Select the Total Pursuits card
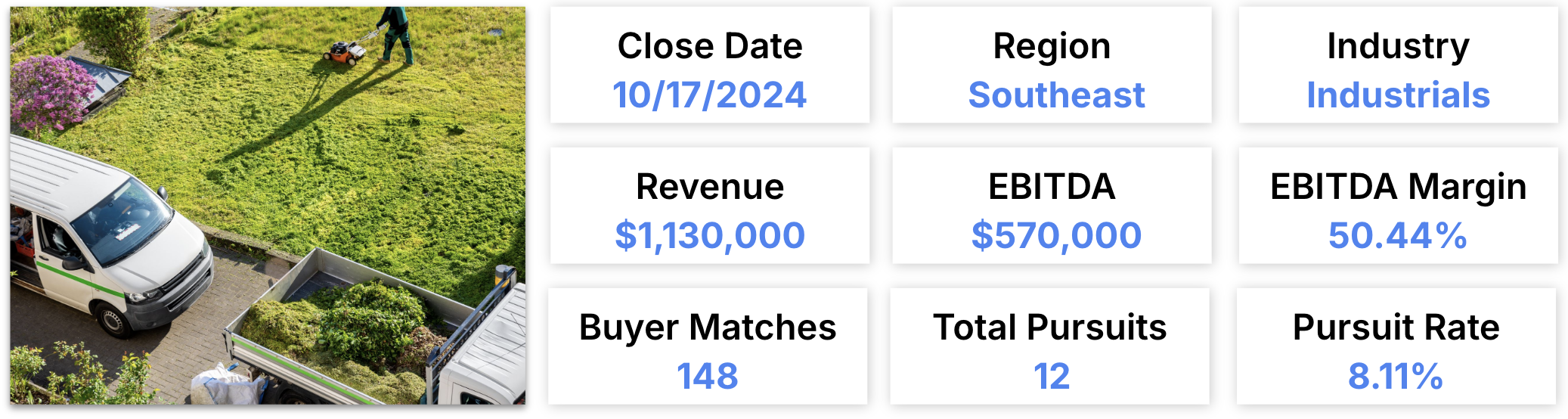The image size is (1568, 419). point(1049,346)
